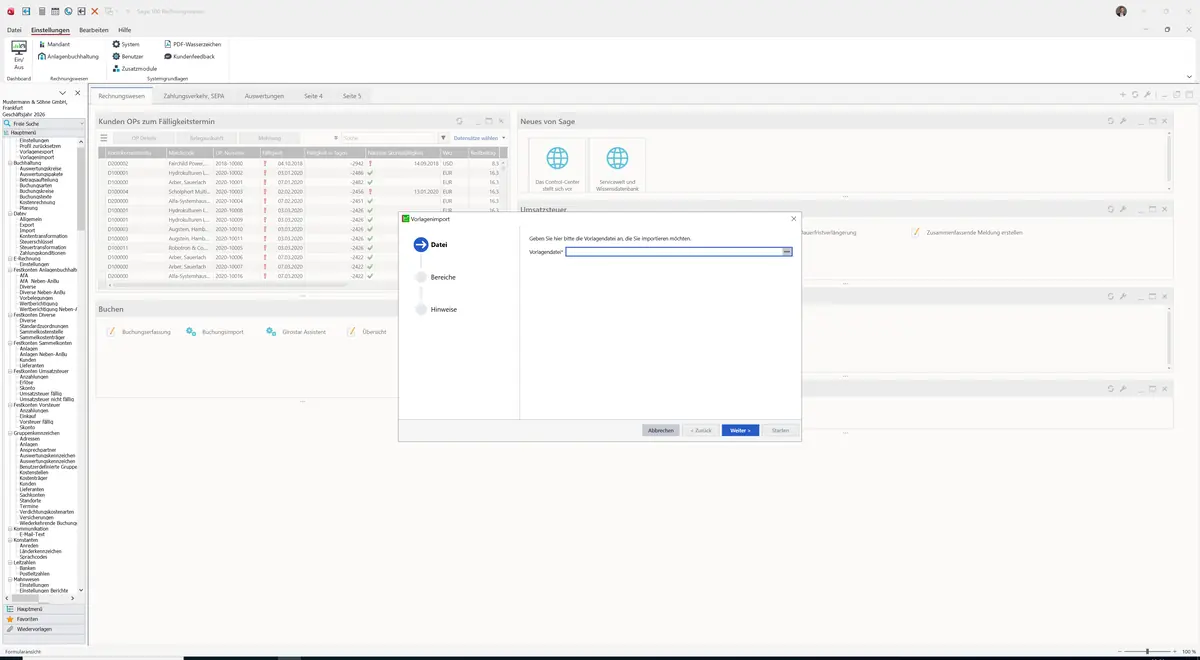1200x660 pixels.
Task: Open Servicewelt und Wissensdatenbank tile
Action: 618,167
